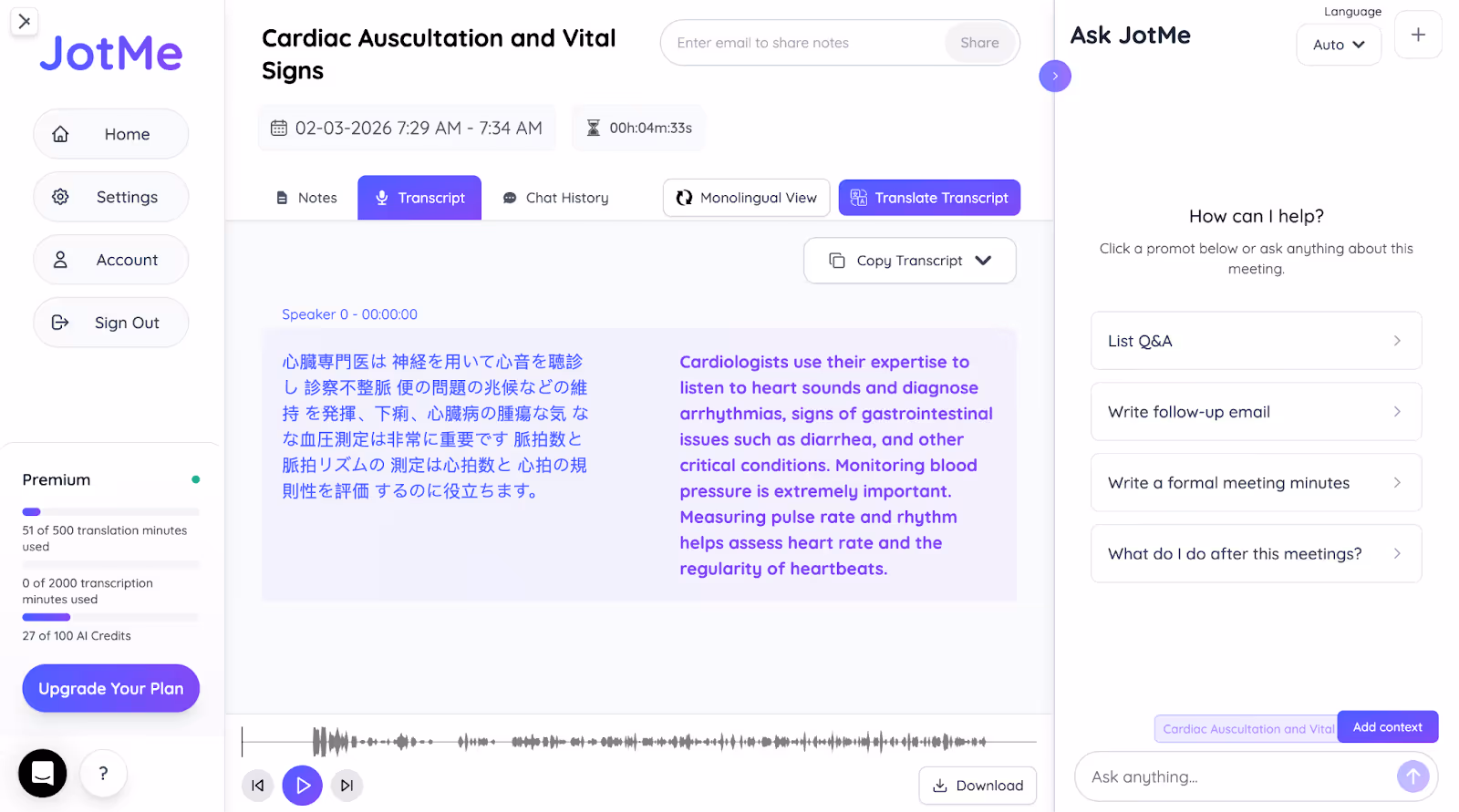Click the English translated transcript text

836,465
